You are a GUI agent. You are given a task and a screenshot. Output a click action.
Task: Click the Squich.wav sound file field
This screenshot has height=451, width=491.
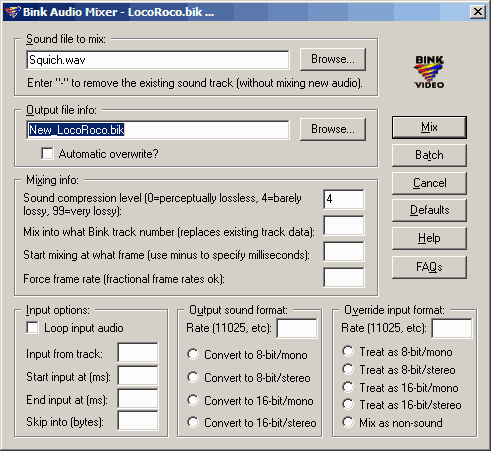coord(158,60)
